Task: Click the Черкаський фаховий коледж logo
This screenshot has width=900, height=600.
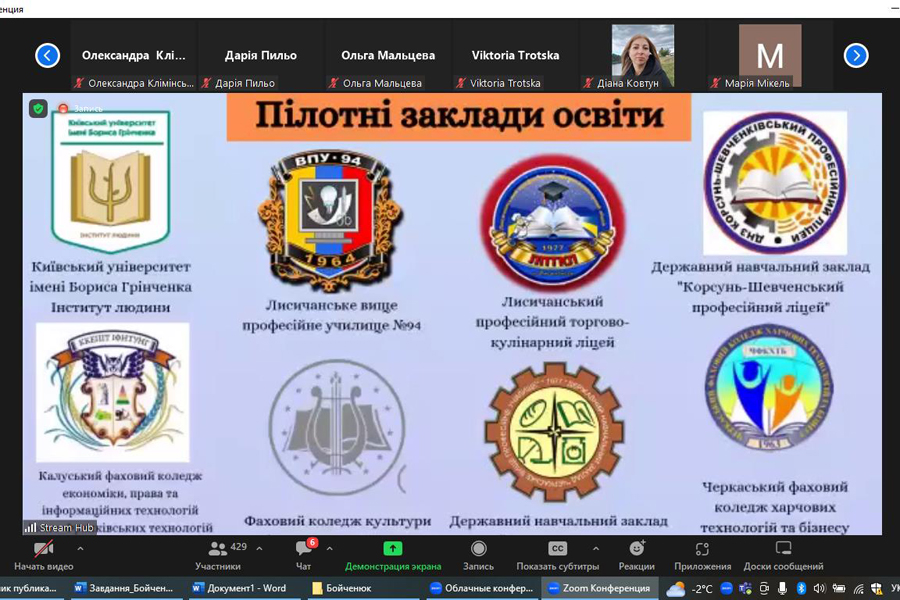Action: coord(769,388)
